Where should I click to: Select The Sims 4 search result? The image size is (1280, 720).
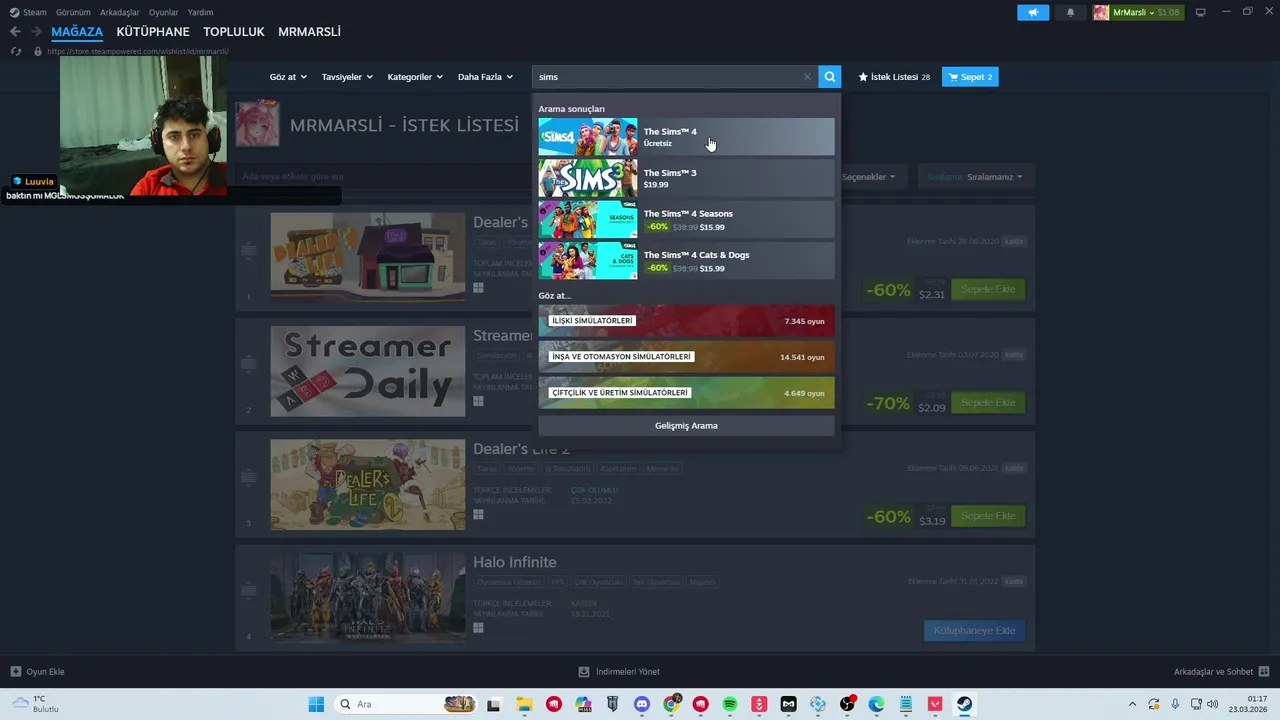[686, 137]
